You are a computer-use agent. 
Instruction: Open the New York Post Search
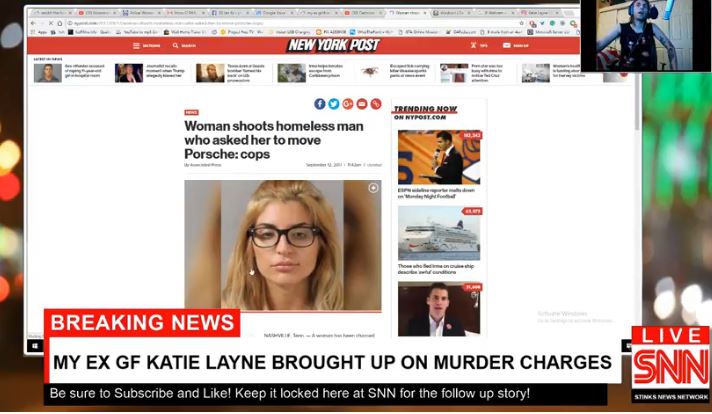click(184, 45)
